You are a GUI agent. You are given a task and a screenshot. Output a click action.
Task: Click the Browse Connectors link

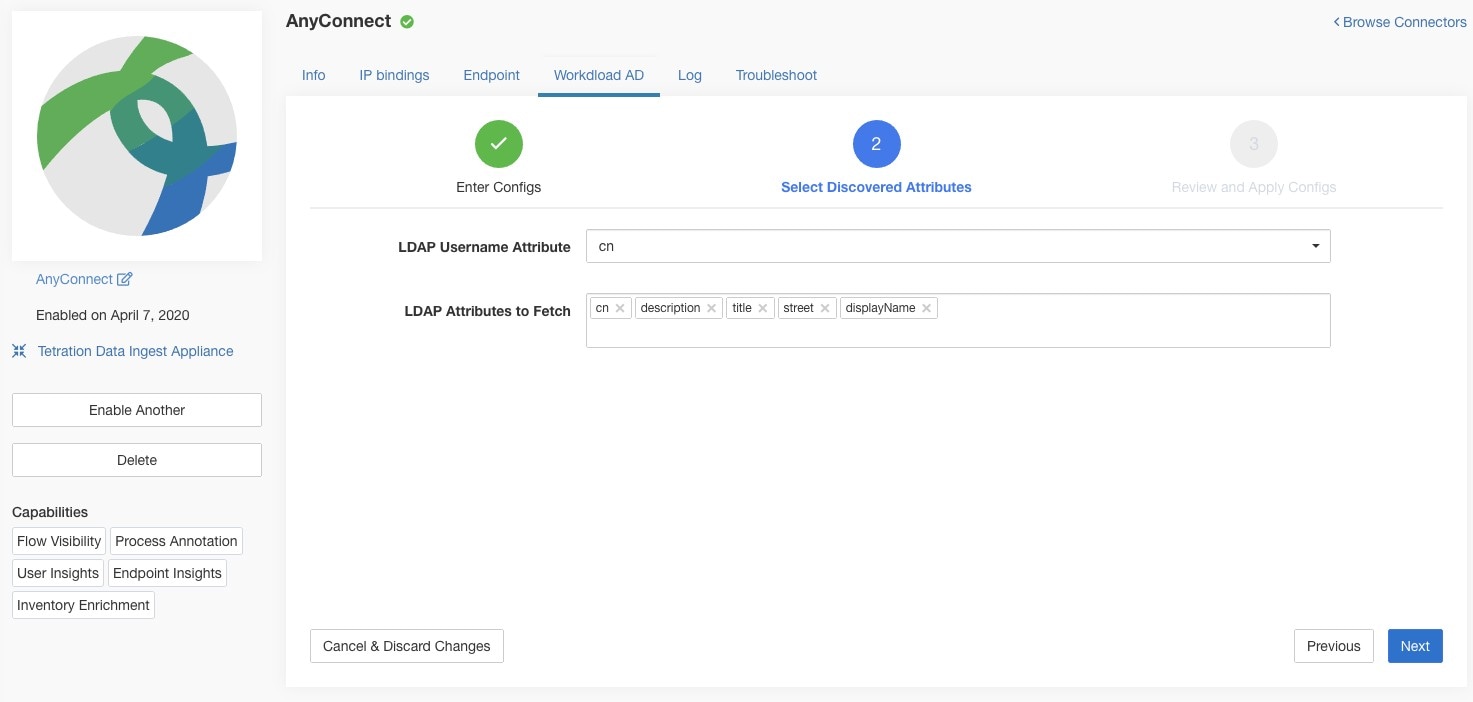tap(1400, 22)
